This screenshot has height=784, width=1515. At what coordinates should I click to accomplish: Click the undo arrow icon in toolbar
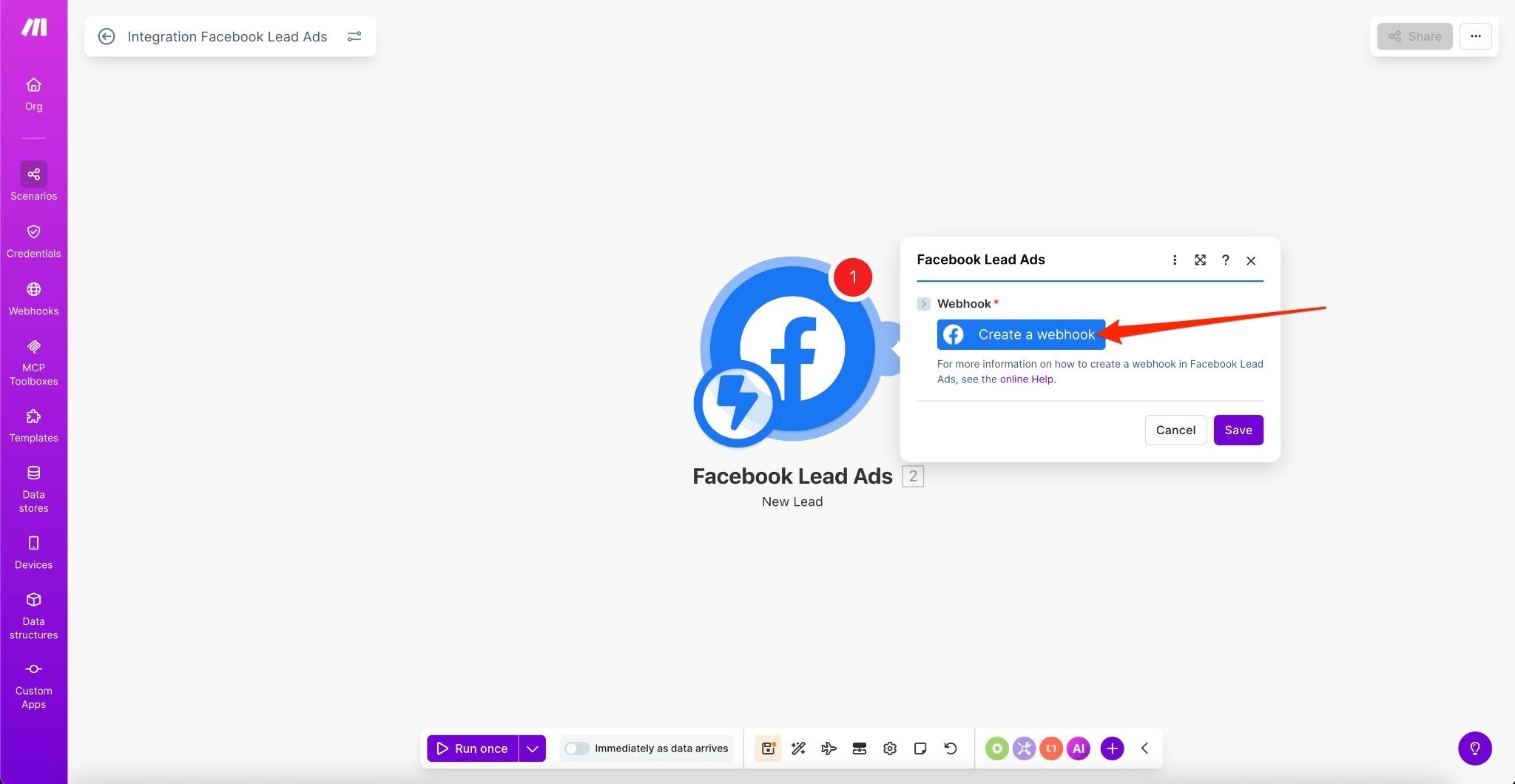[x=951, y=748]
